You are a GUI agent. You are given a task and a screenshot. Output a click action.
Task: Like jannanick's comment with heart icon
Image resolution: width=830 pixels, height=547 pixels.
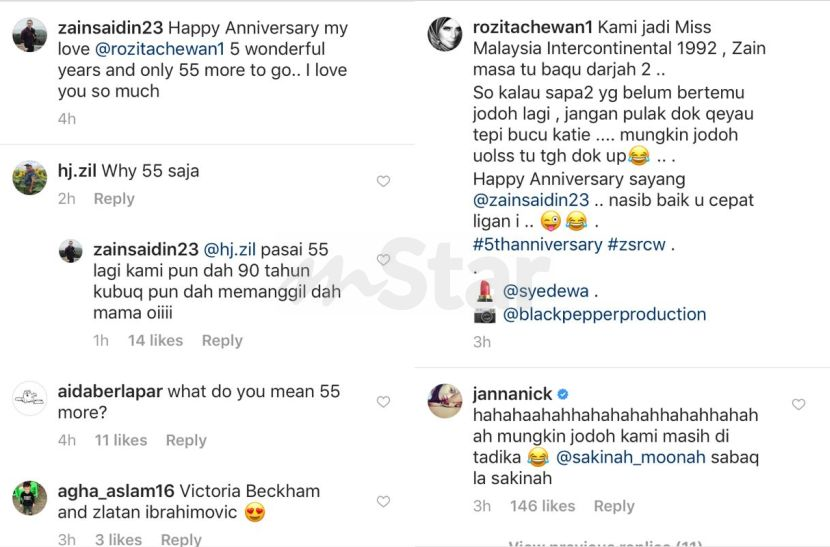coord(798,404)
